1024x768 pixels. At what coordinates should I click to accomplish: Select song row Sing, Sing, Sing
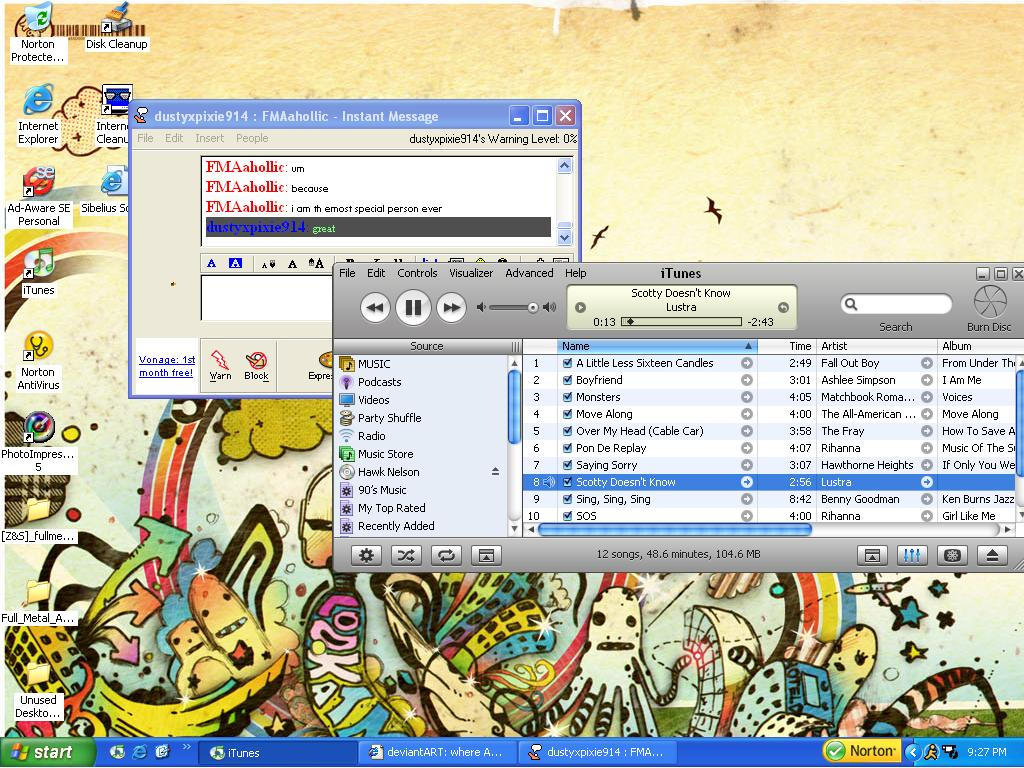[x=769, y=499]
